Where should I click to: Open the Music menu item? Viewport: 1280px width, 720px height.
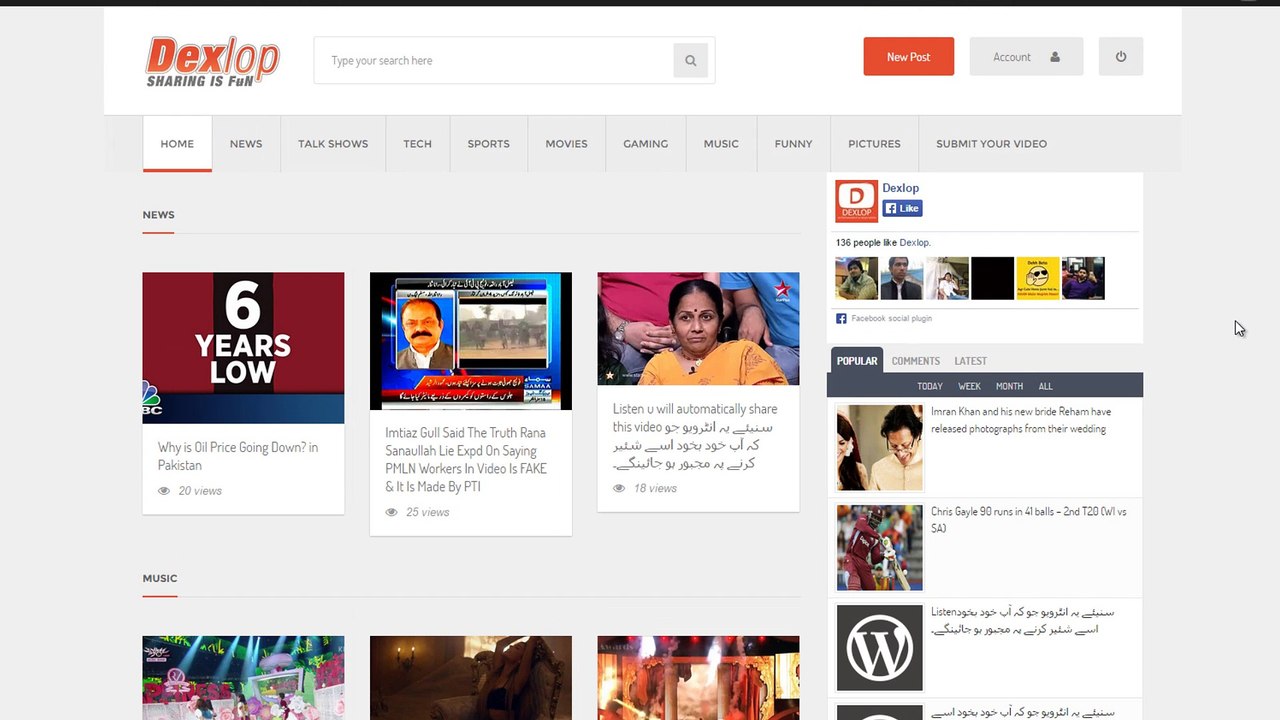pyautogui.click(x=721, y=144)
